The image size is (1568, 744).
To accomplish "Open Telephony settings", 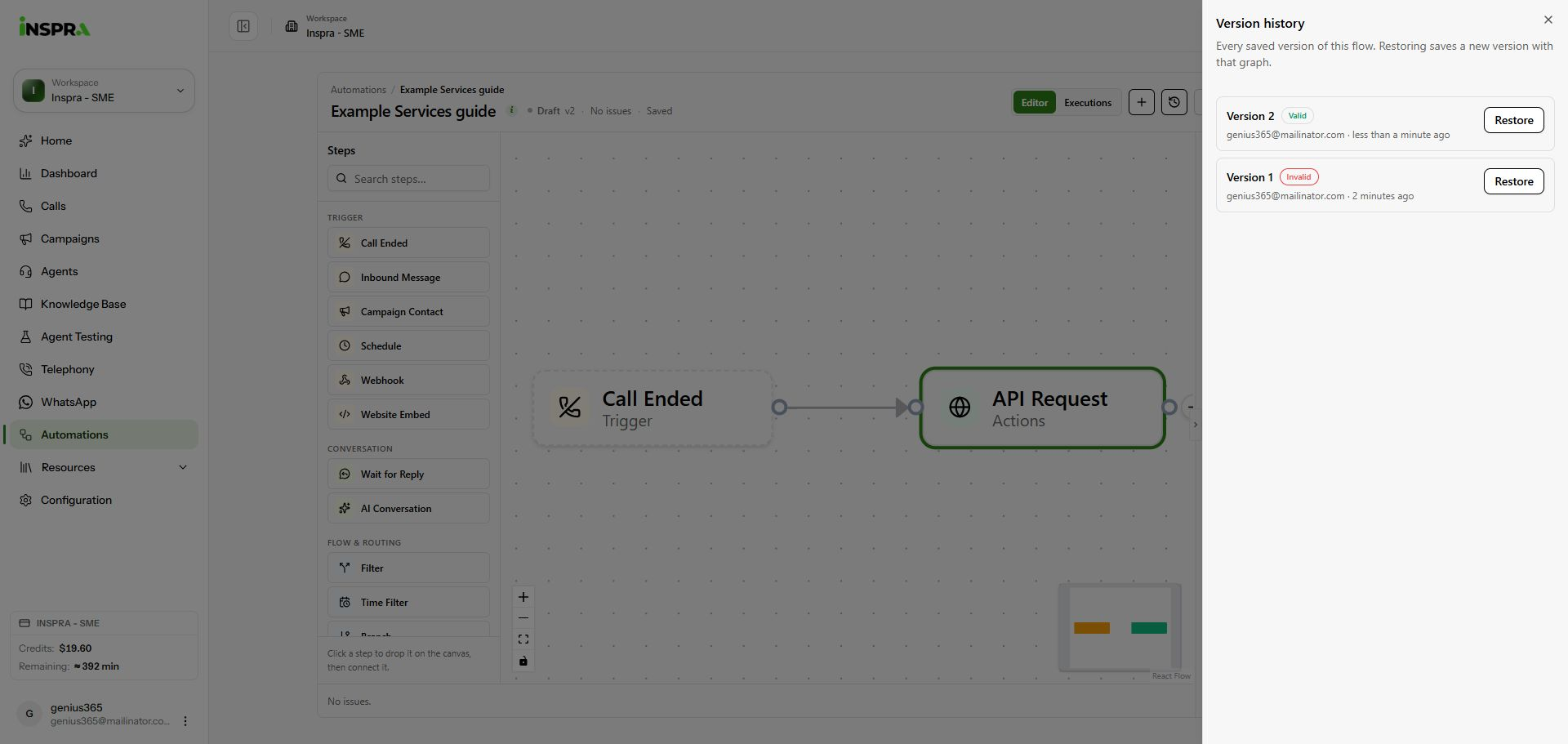I will tap(104, 369).
